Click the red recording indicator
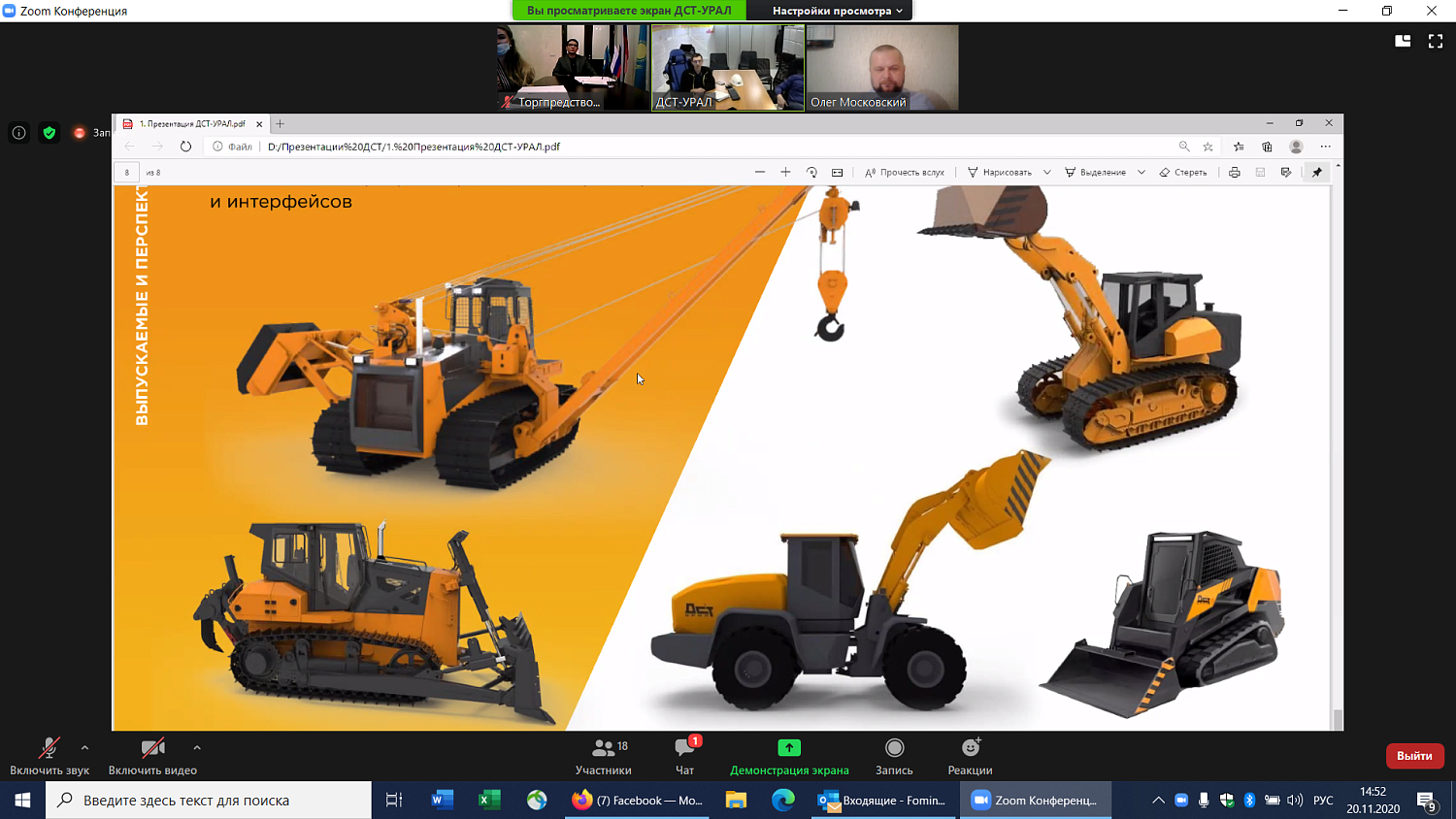Image resolution: width=1456 pixels, height=819 pixels. (80, 133)
